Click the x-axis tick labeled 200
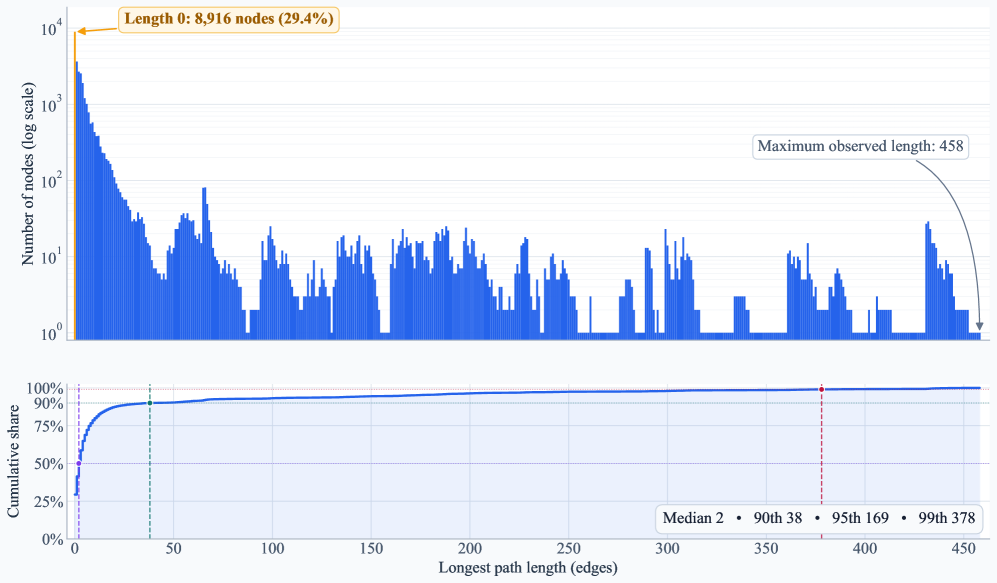Screen dimensions: 997x583 coord(470,549)
